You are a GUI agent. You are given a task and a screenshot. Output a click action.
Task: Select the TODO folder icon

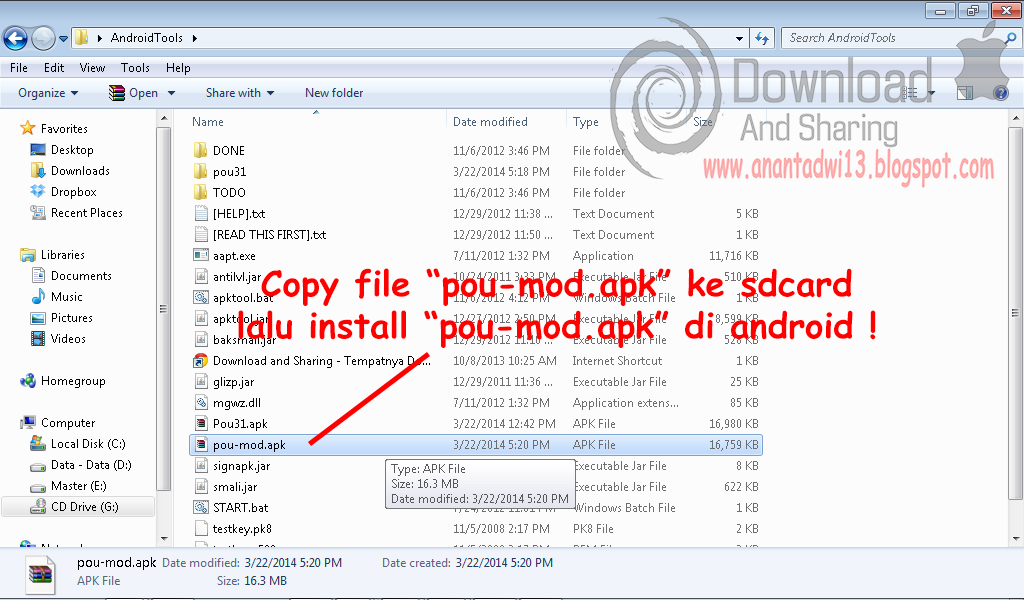(x=200, y=193)
